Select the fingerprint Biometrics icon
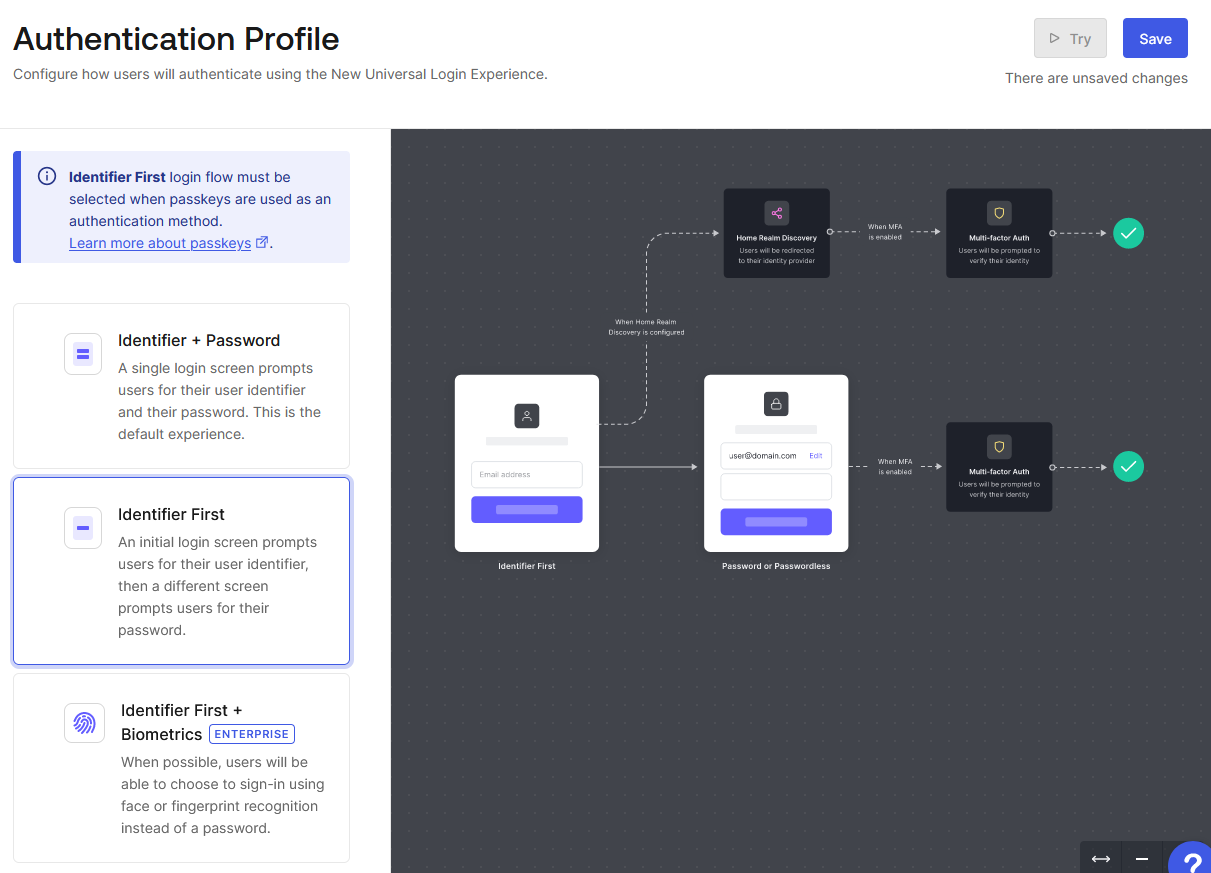The image size is (1211, 873). click(84, 722)
